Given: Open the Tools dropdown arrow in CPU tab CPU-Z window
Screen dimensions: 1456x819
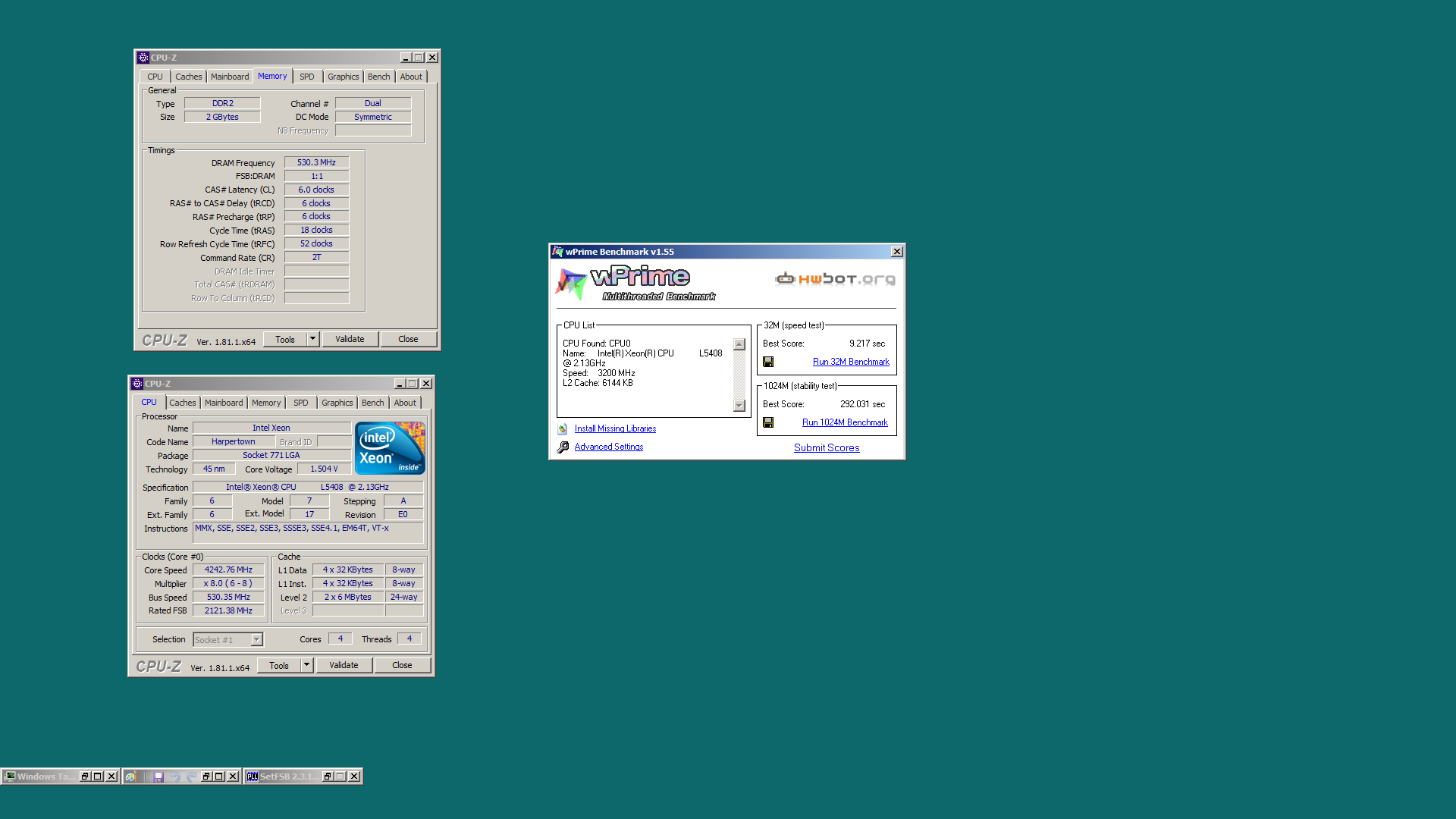Looking at the screenshot, I should pos(306,665).
